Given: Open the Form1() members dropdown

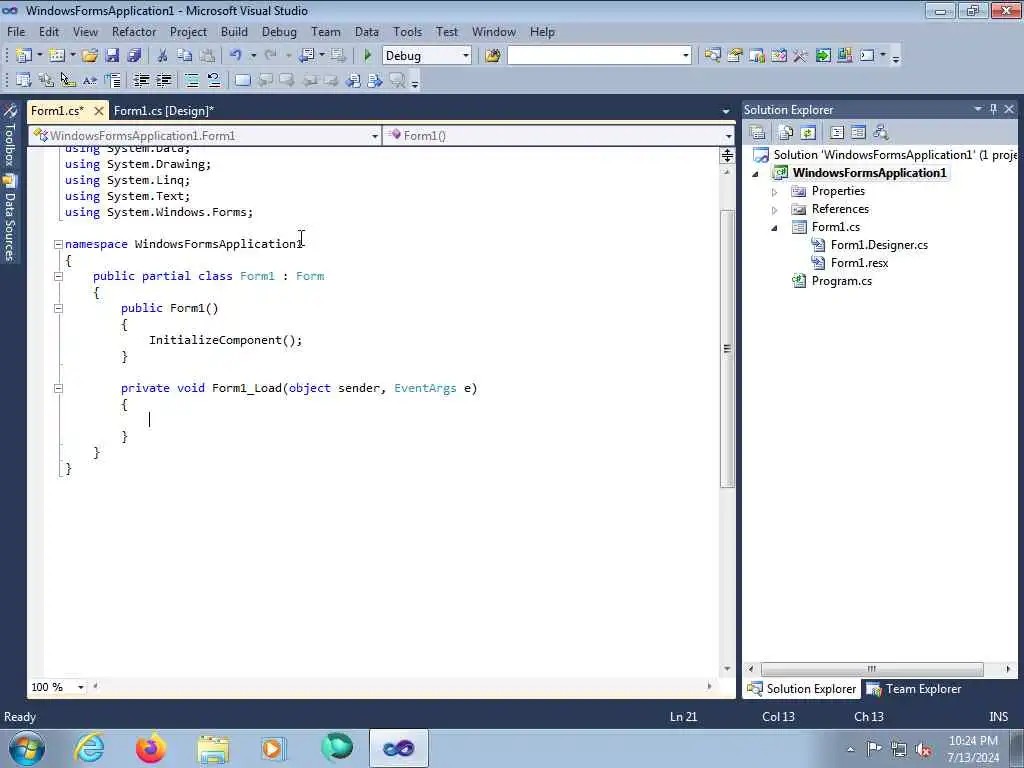Looking at the screenshot, I should click(x=728, y=136).
